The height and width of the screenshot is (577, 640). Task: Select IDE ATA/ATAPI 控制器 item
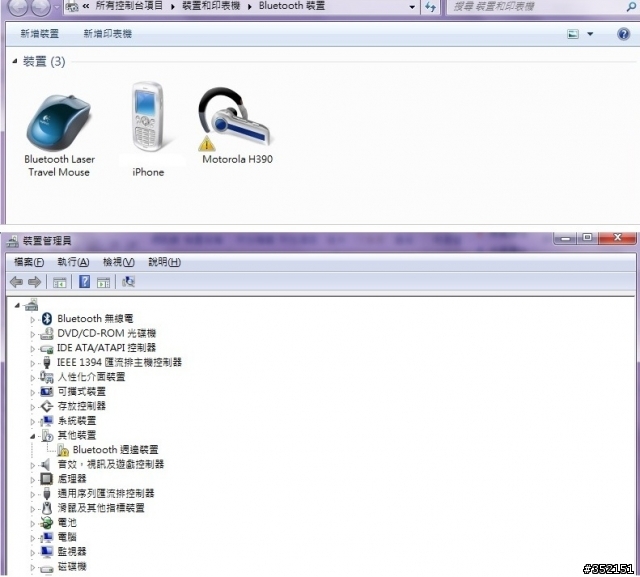pyautogui.click(x=107, y=348)
